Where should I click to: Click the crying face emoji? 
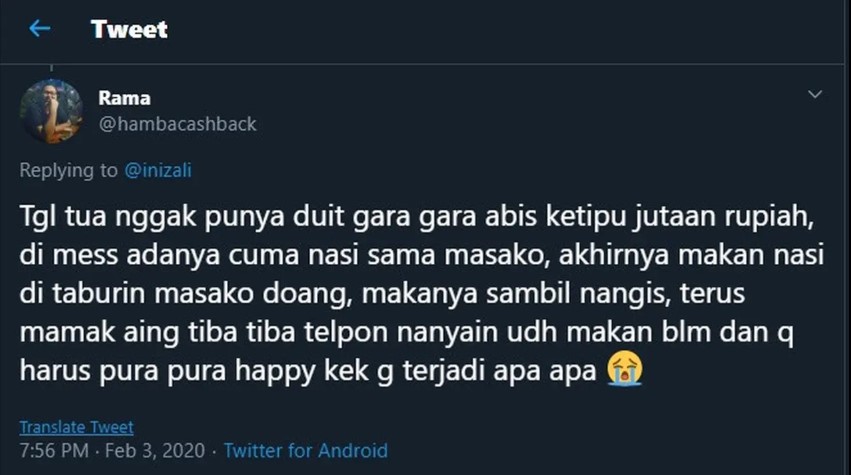click(625, 370)
